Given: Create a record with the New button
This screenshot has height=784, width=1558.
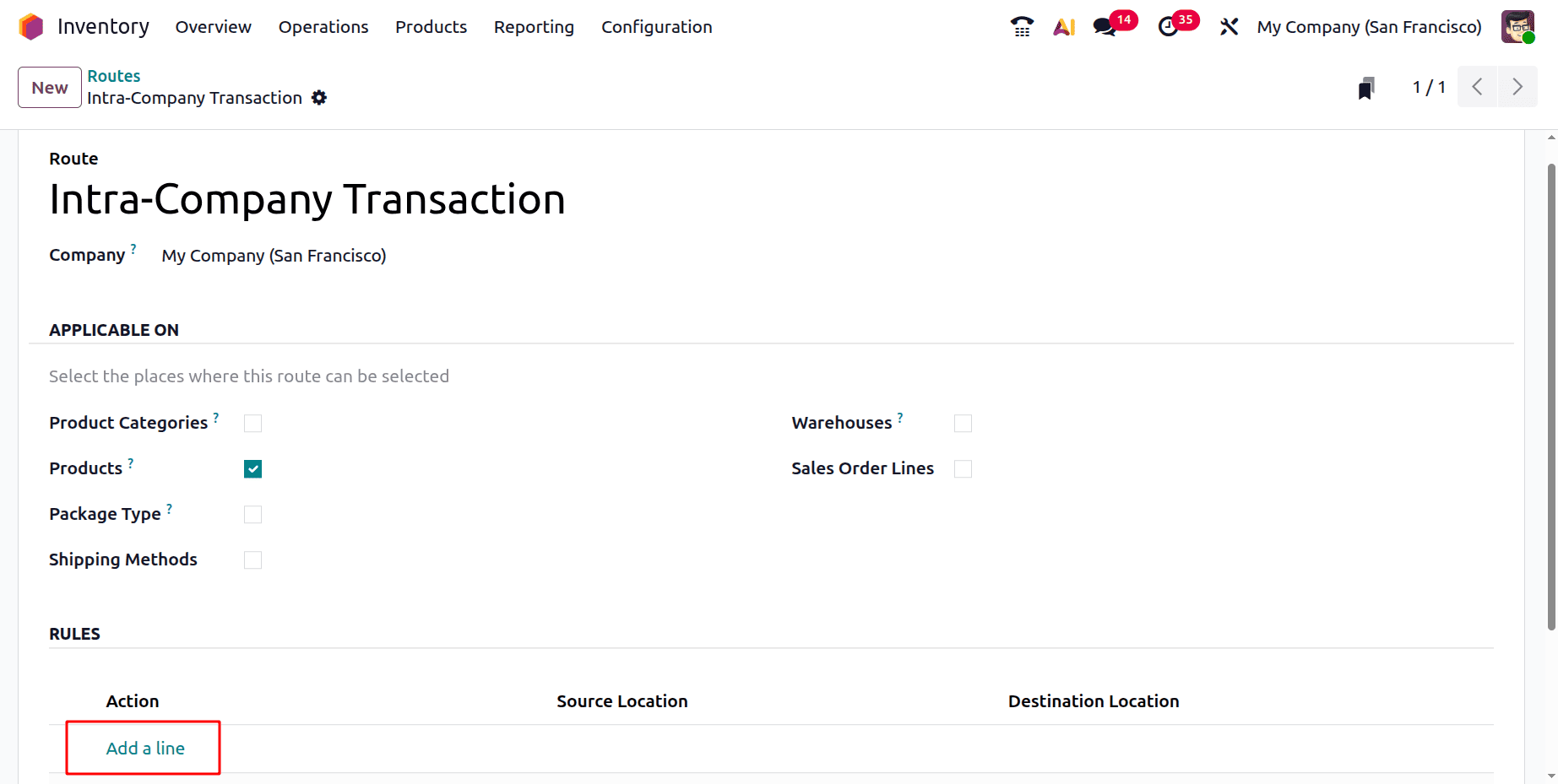Looking at the screenshot, I should (49, 87).
